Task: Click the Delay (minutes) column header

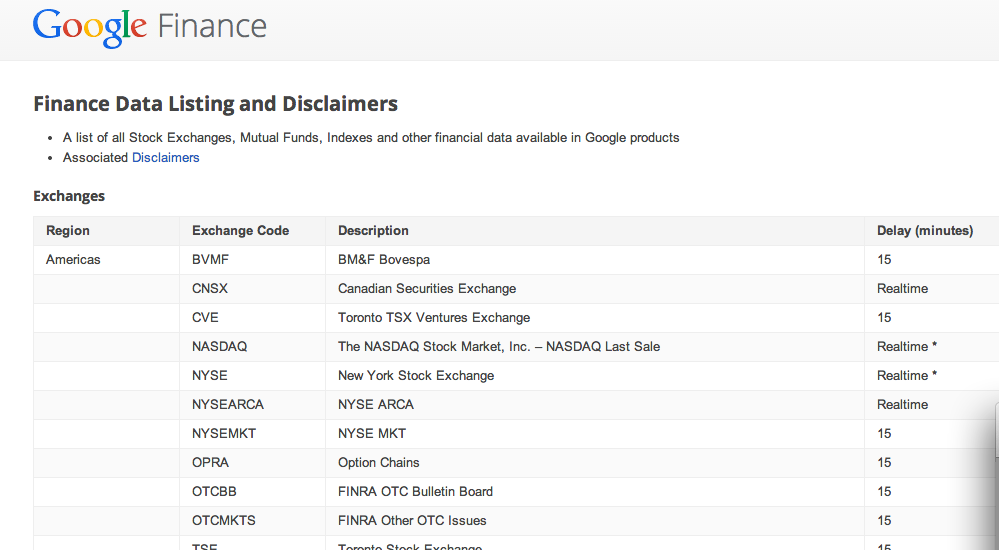Action: [924, 231]
